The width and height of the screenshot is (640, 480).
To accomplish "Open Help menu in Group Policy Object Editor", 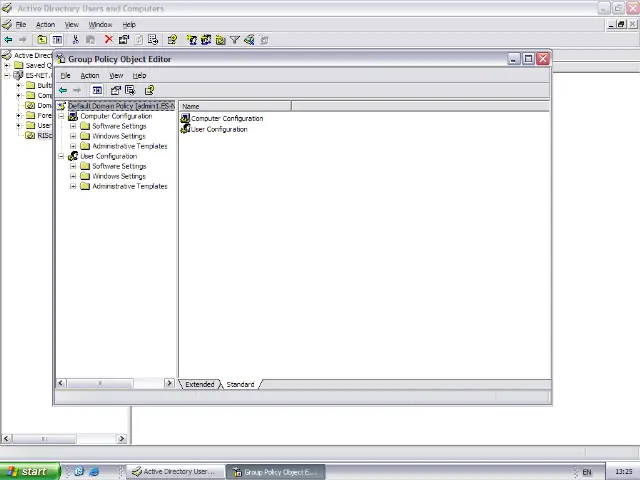I will (139, 76).
